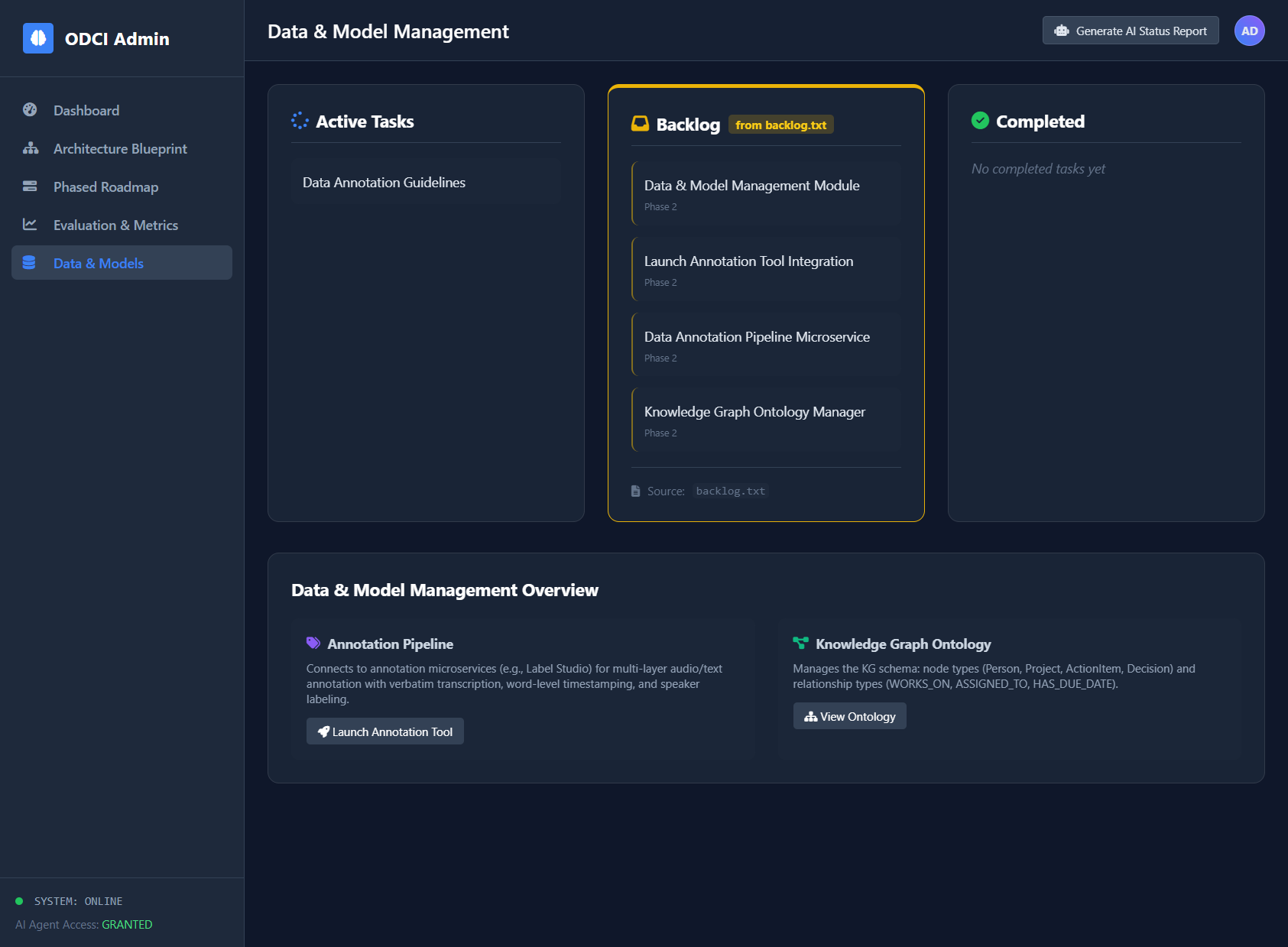Open the Phased Roadmap menu item
This screenshot has height=947, width=1288.
pyautogui.click(x=106, y=186)
